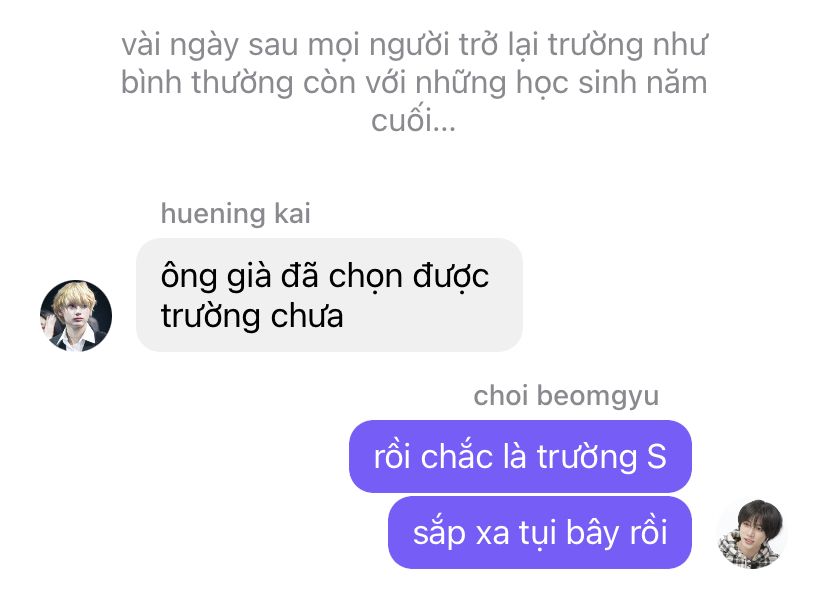Select the gray bubble "ông già đã chọn được"
Viewport: 828px width, 591px height.
pos(329,295)
